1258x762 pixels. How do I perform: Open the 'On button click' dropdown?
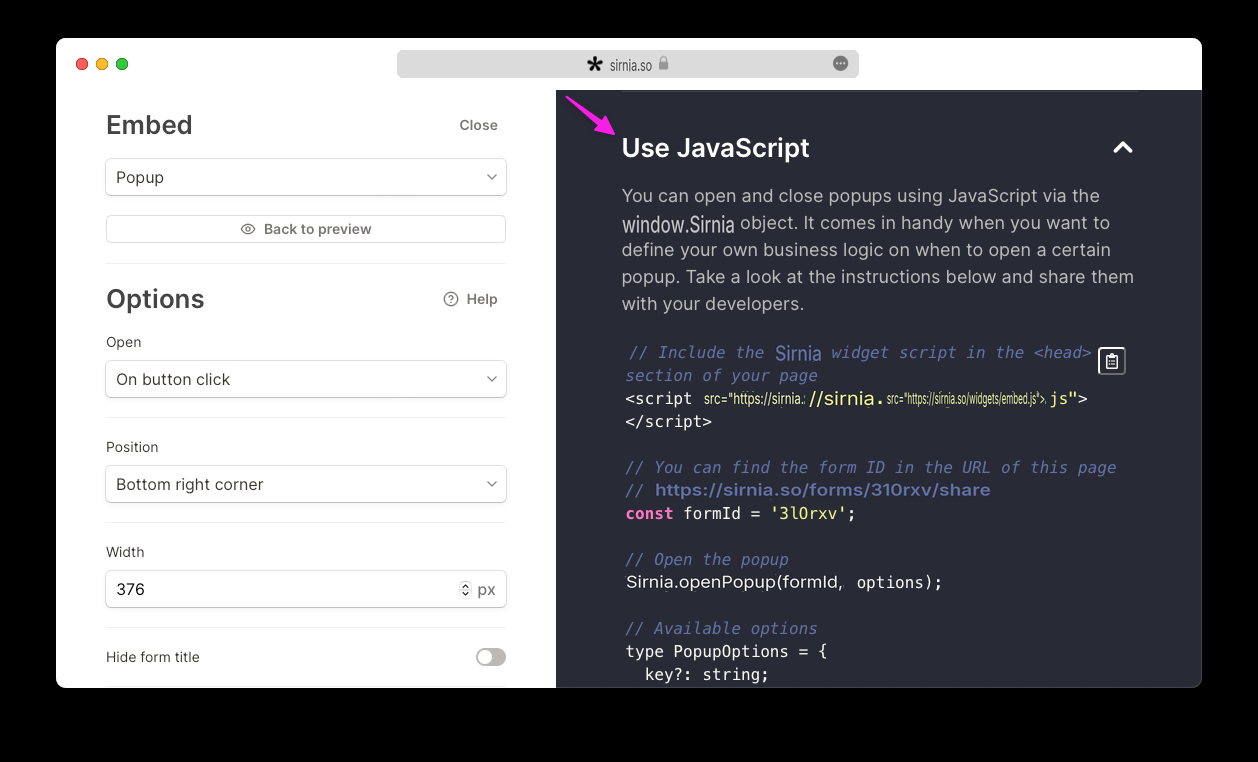pyautogui.click(x=306, y=379)
